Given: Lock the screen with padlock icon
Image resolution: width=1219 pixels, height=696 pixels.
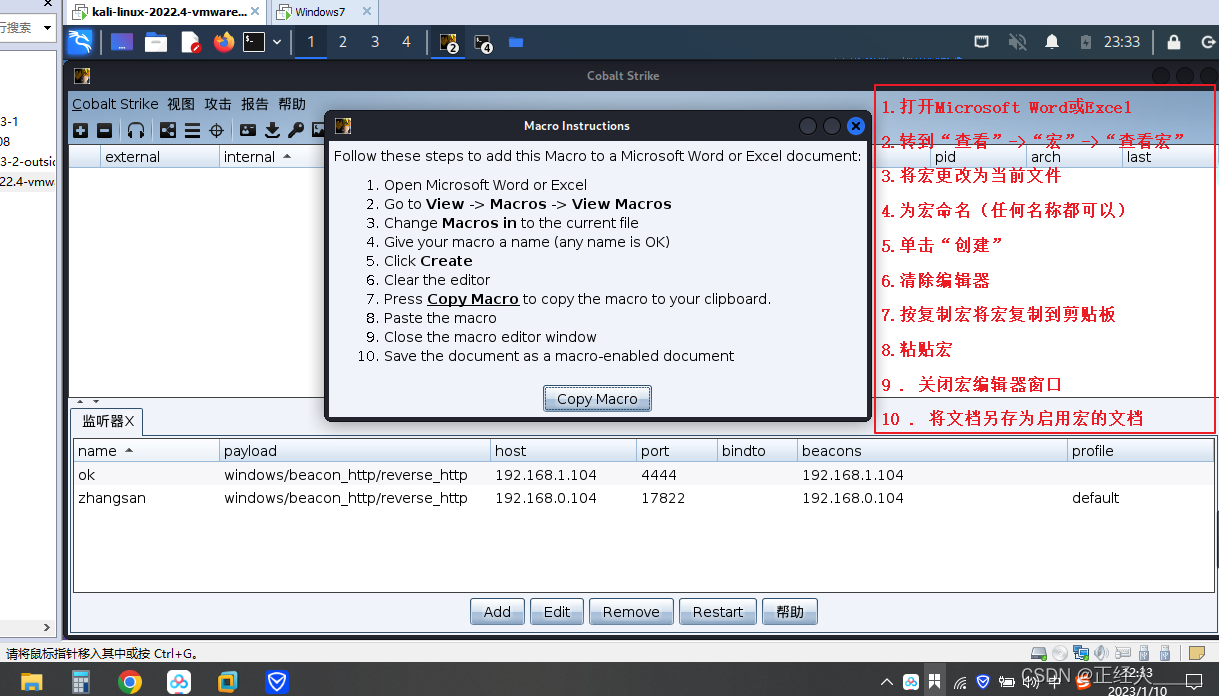Looking at the screenshot, I should [1174, 42].
